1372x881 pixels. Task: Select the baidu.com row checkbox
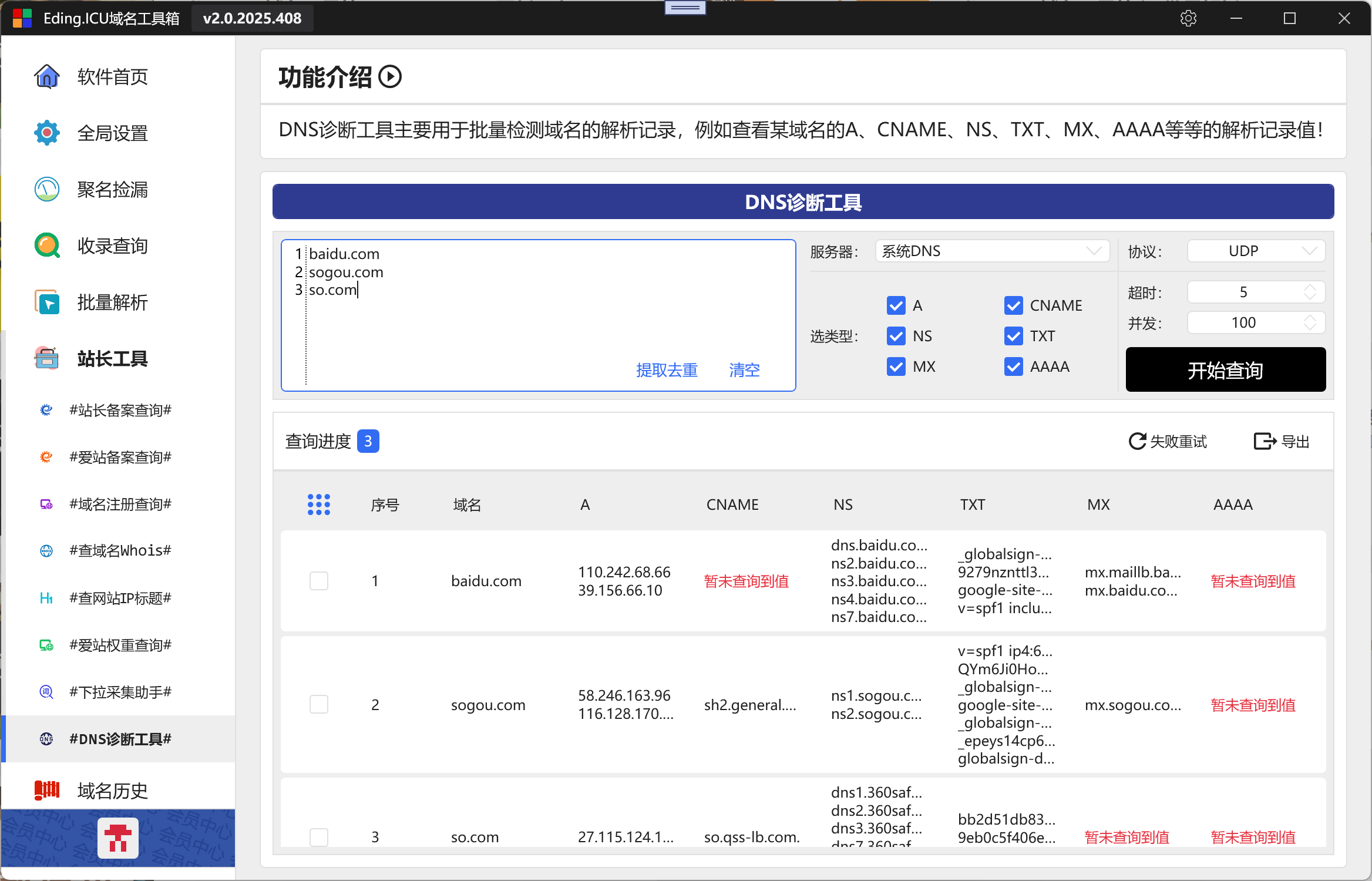pos(319,581)
